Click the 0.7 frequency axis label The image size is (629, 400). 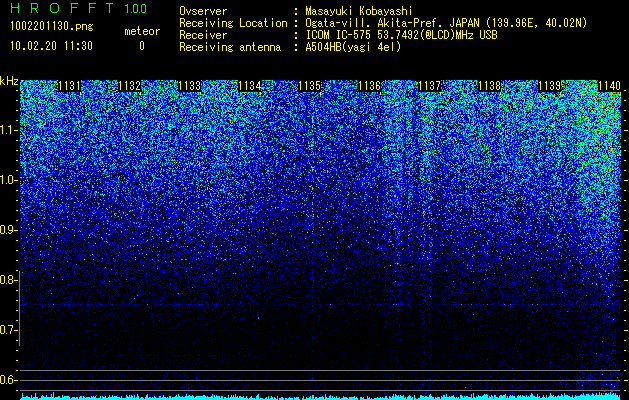click(x=8, y=330)
